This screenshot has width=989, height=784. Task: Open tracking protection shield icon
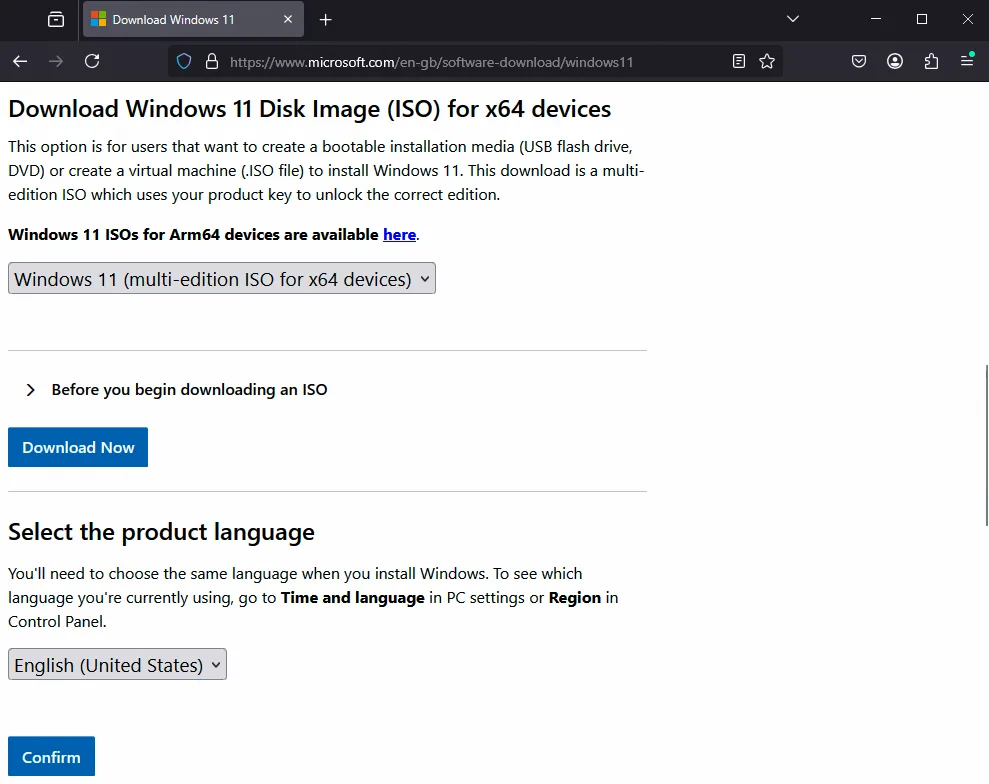(x=184, y=61)
